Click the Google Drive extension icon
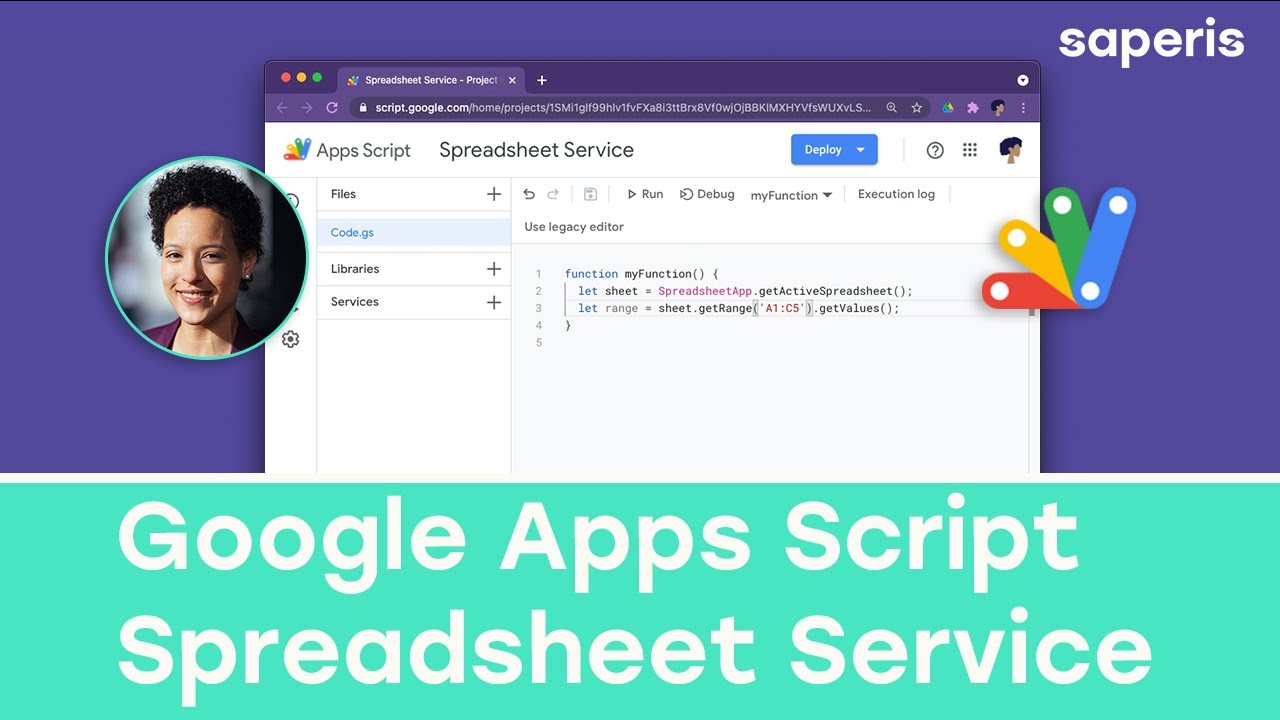Viewport: 1280px width, 720px height. pyautogui.click(x=948, y=107)
